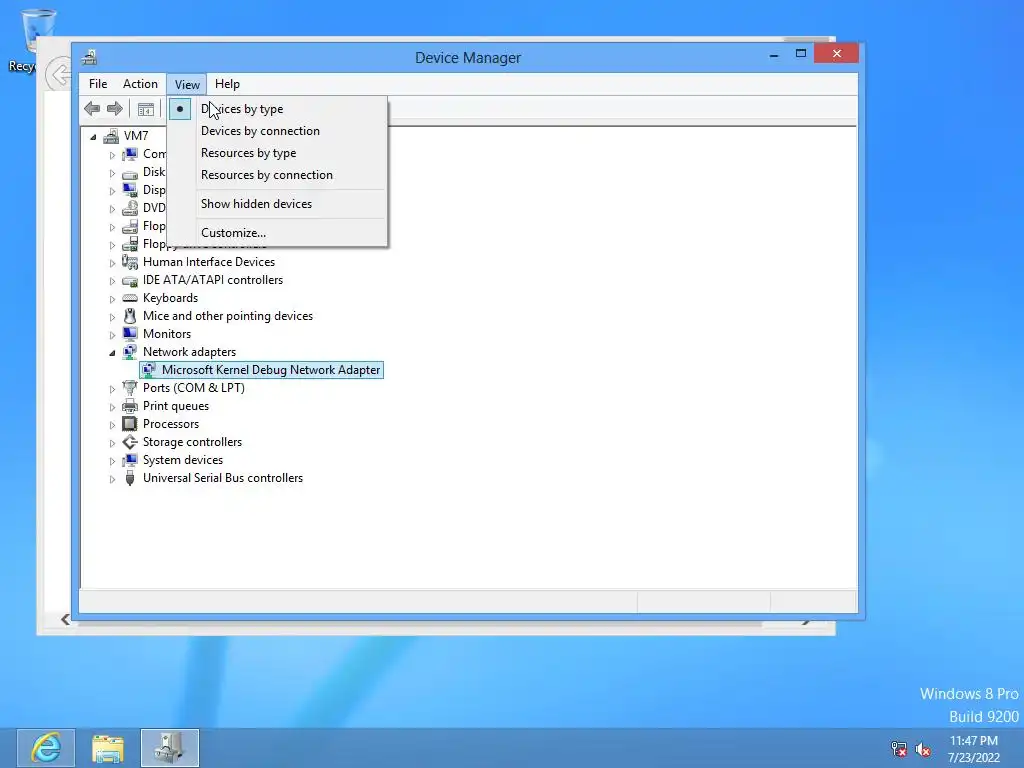Select the Storage controllers label
The height and width of the screenshot is (768, 1024).
pos(193,442)
